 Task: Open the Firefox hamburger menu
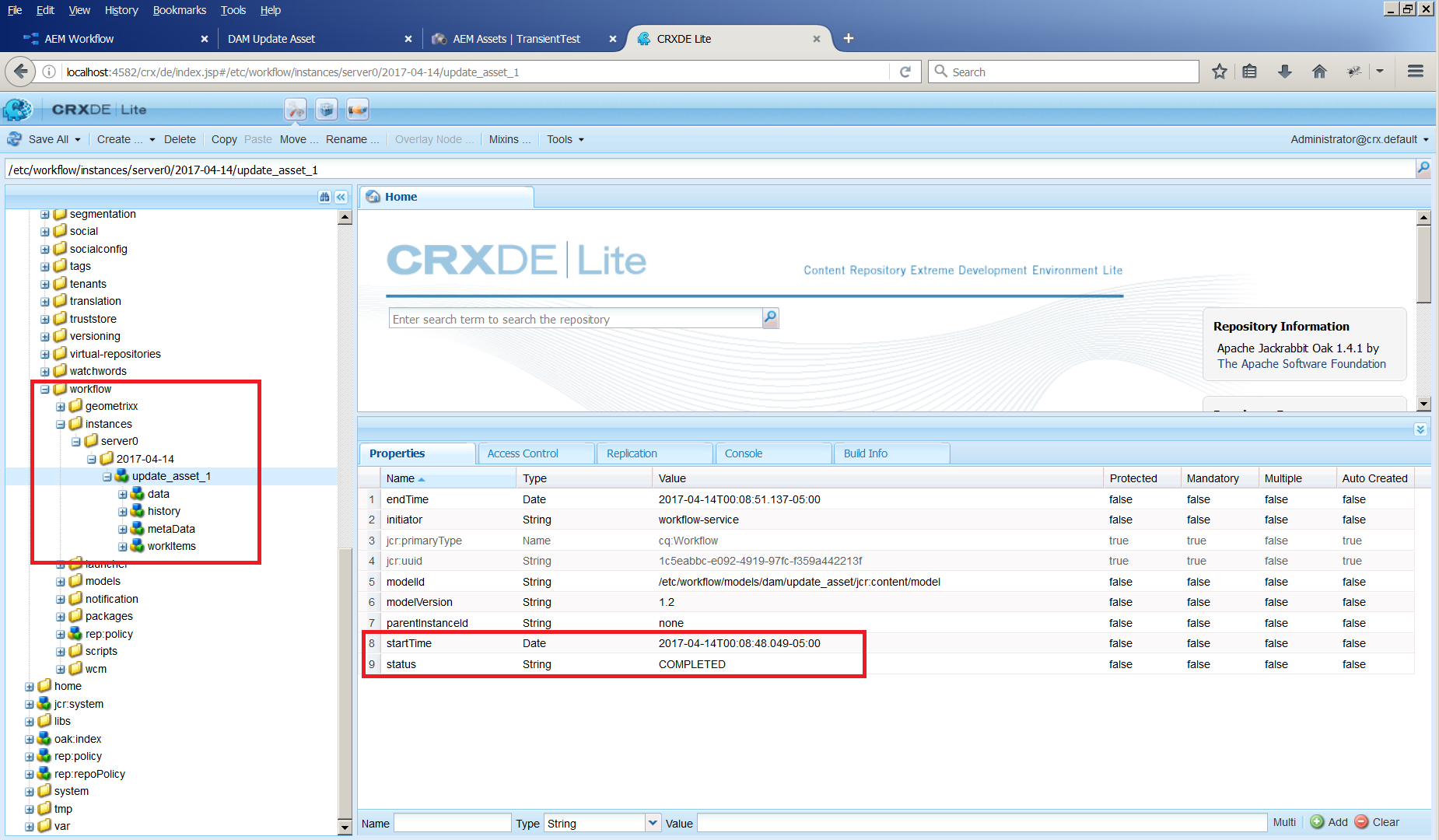point(1416,72)
